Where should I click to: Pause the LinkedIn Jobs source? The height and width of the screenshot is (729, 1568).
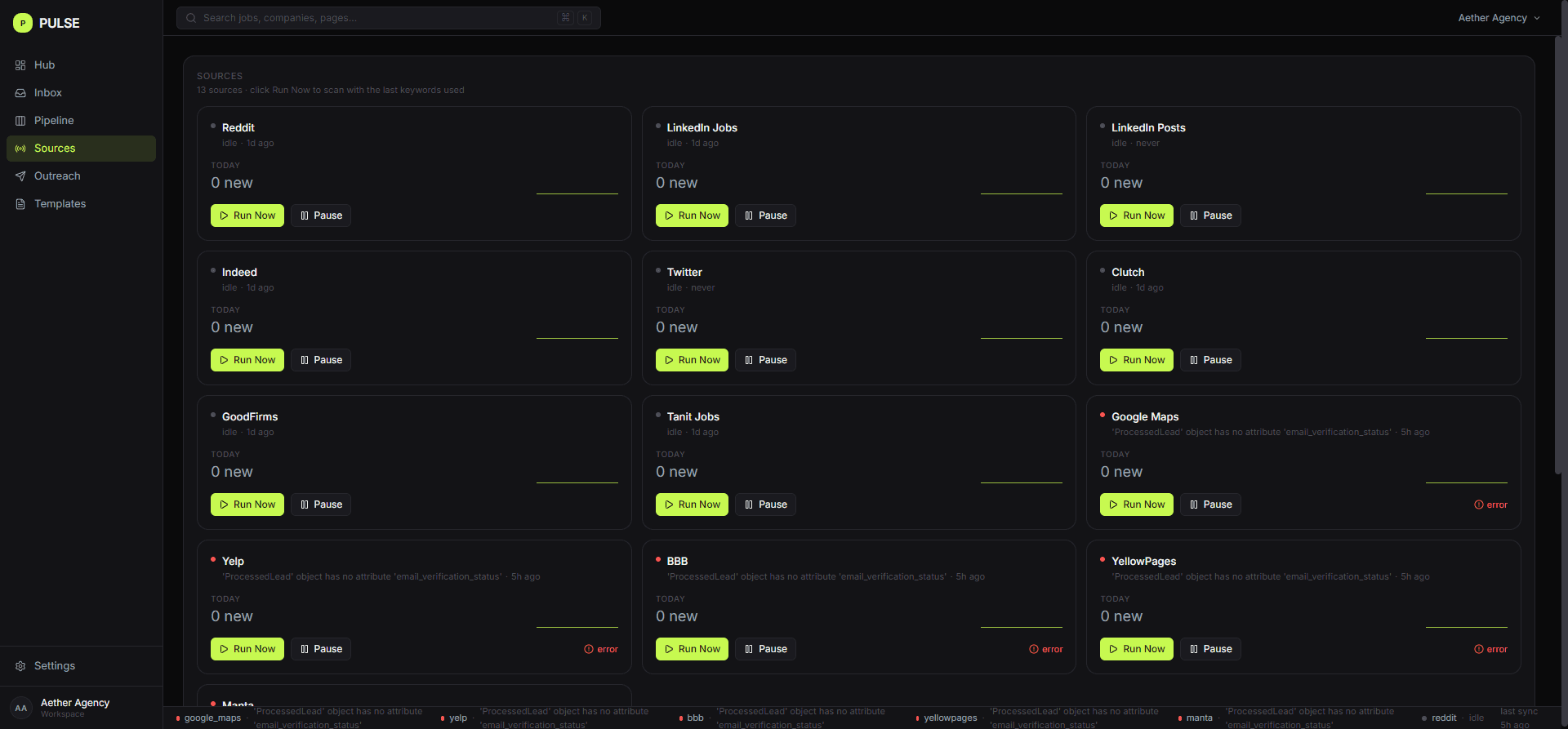pyautogui.click(x=765, y=216)
